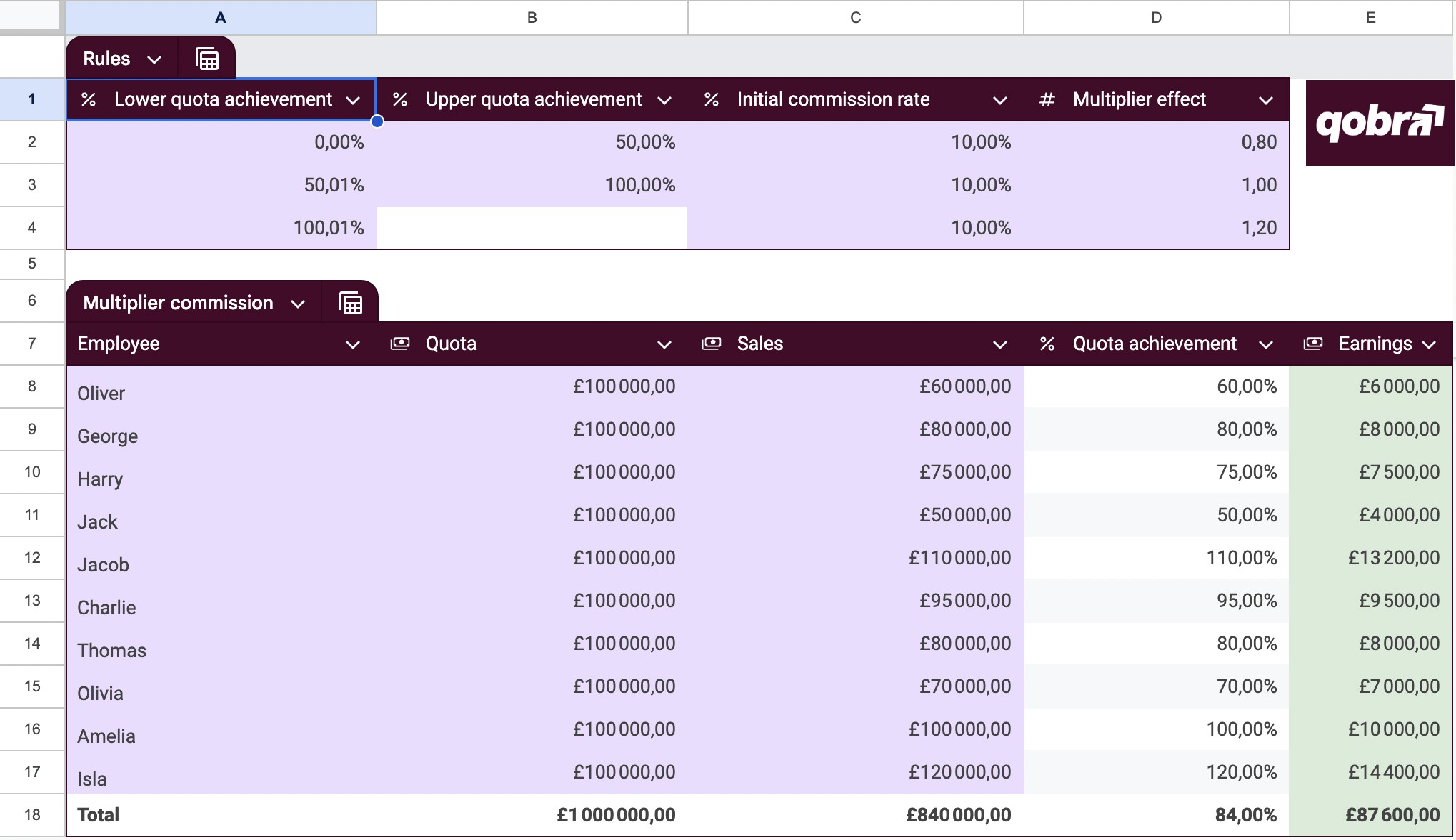Image resolution: width=1456 pixels, height=840 pixels.
Task: Expand Multiplier commission table name dropdown
Action: coord(298,304)
